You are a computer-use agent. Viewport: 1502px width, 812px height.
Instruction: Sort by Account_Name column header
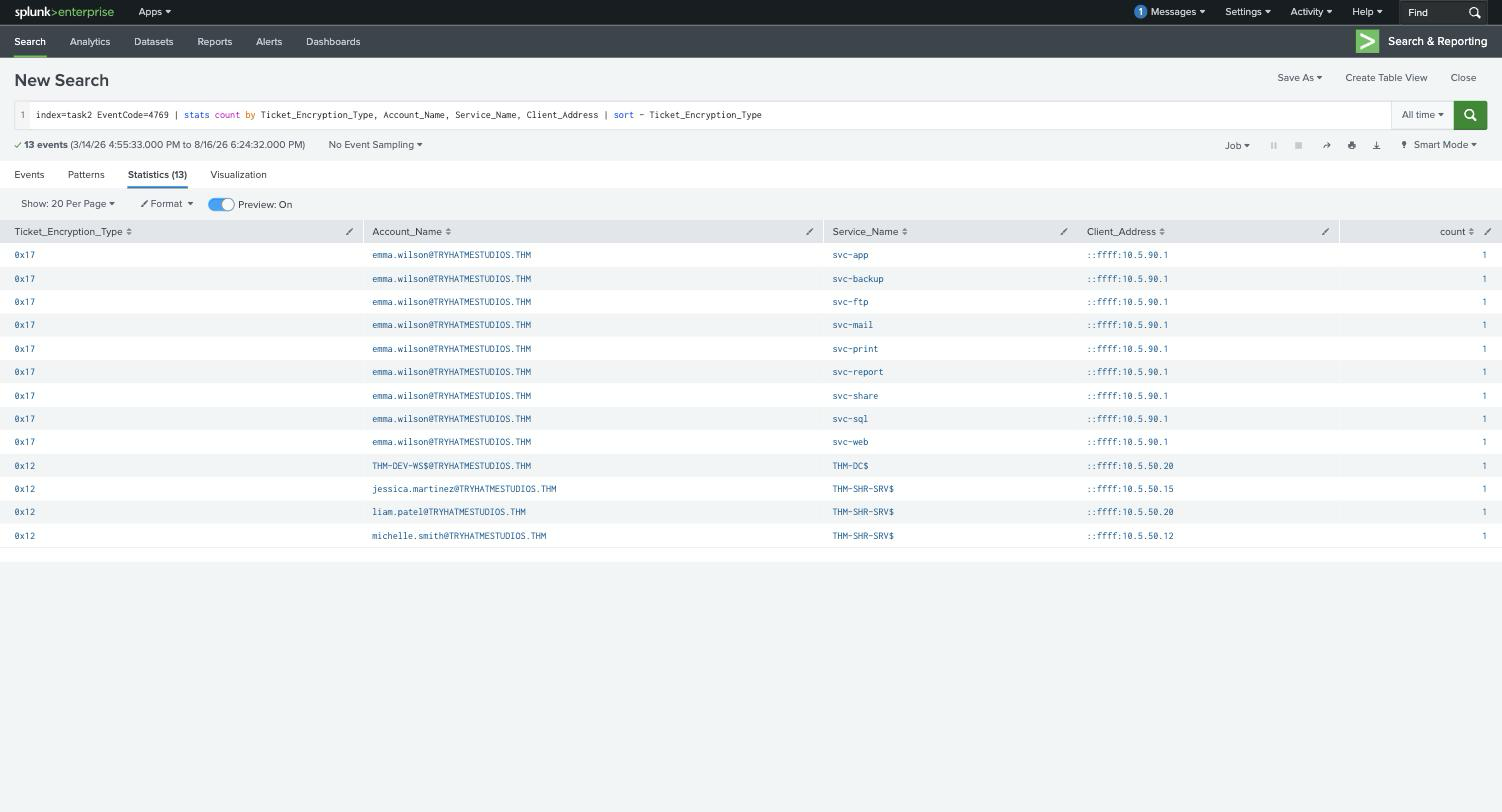click(411, 232)
